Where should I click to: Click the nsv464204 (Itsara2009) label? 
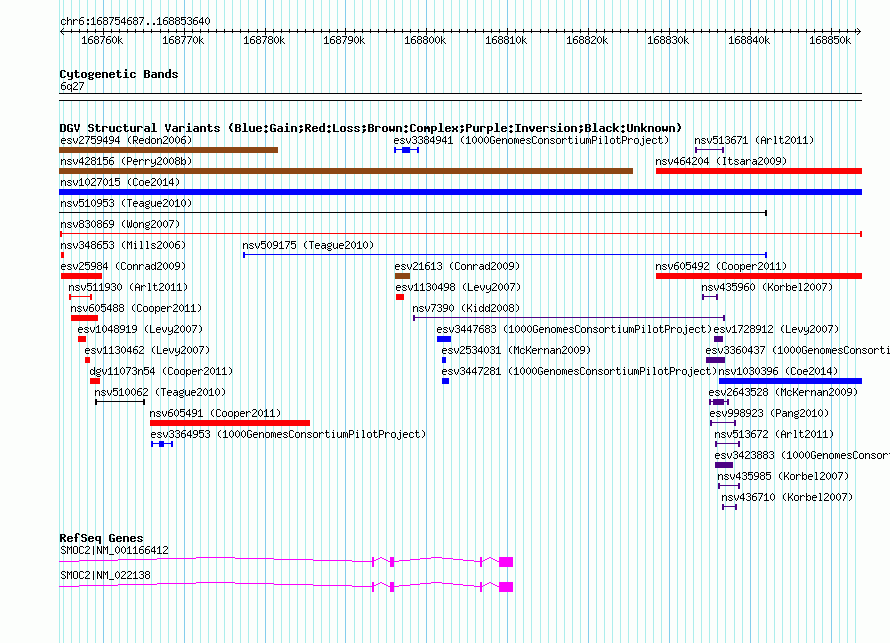pos(721,161)
